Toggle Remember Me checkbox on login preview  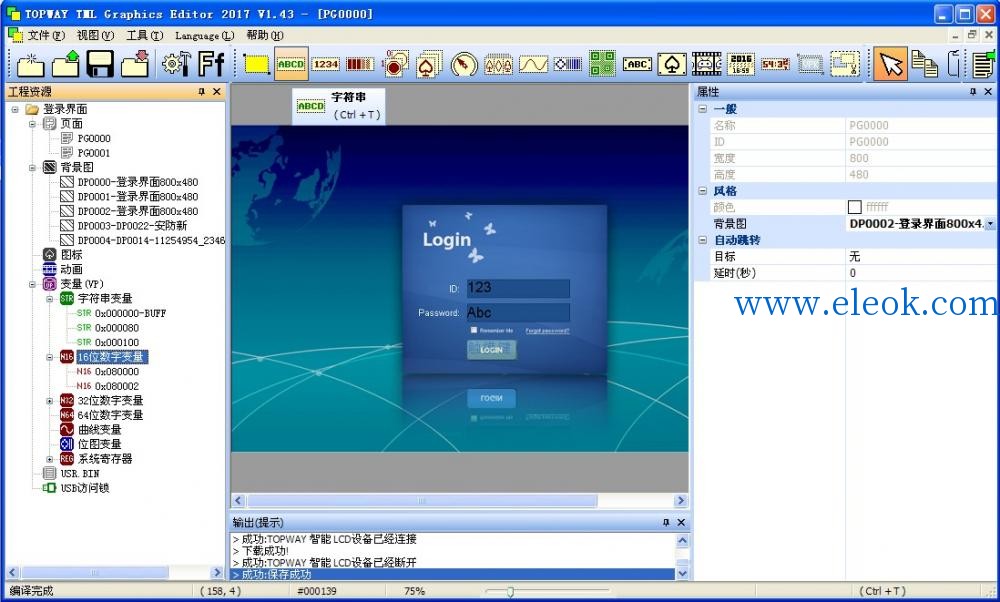[x=474, y=330]
